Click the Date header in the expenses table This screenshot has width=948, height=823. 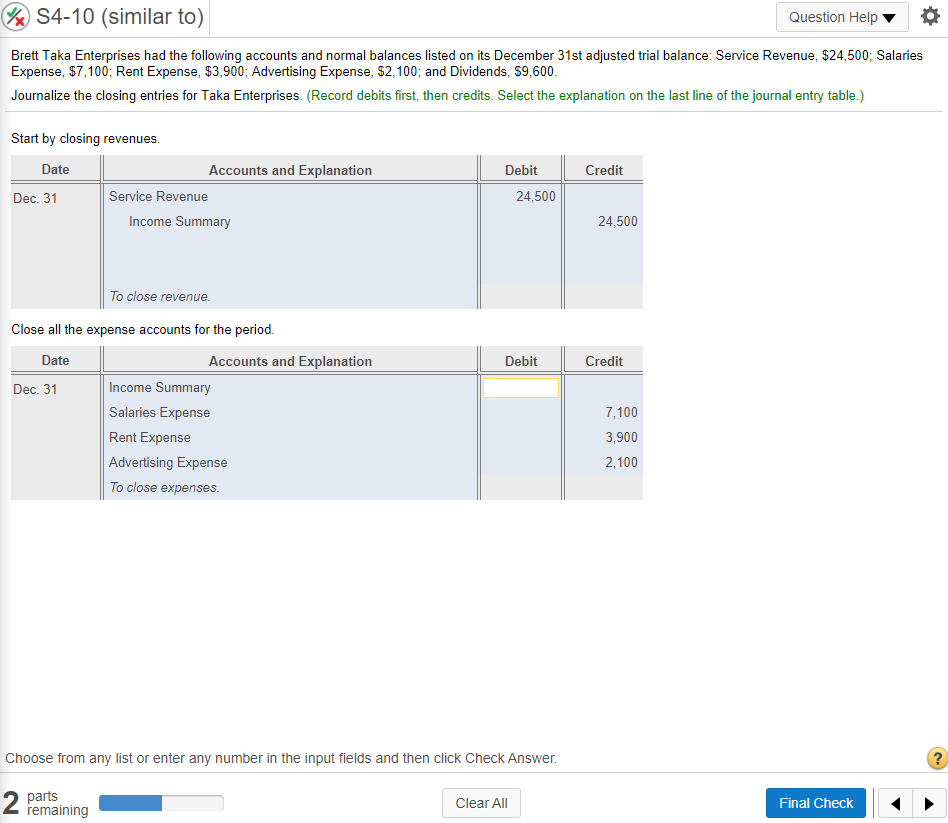(x=55, y=360)
